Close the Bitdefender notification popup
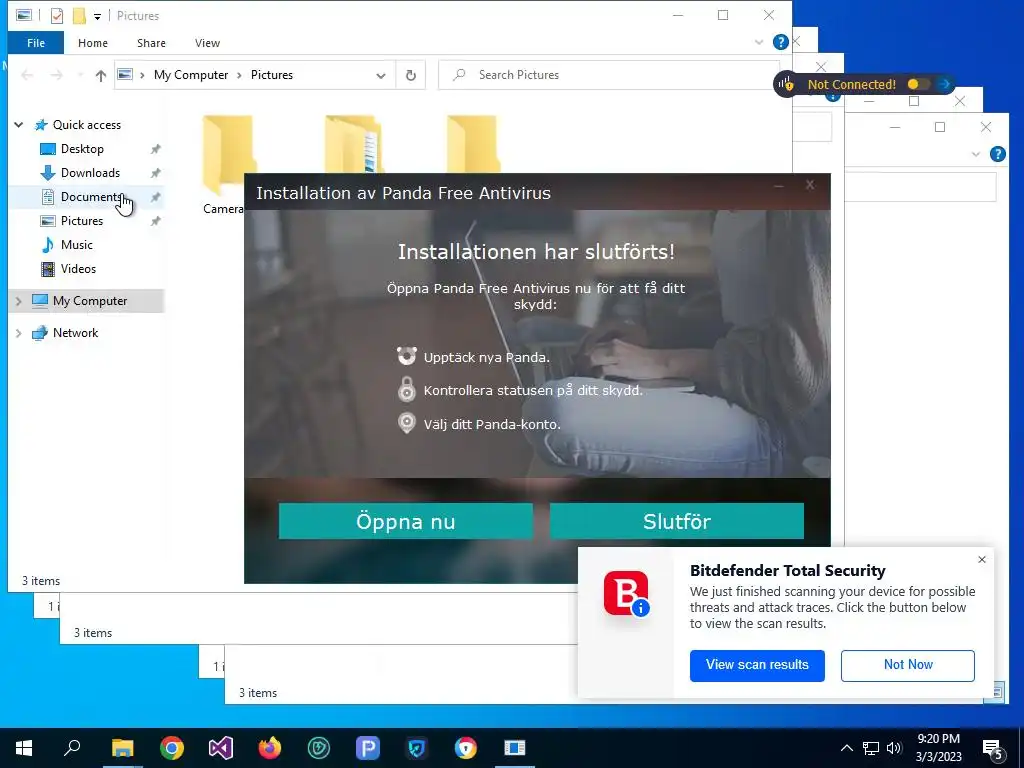1024x768 pixels. click(x=982, y=560)
